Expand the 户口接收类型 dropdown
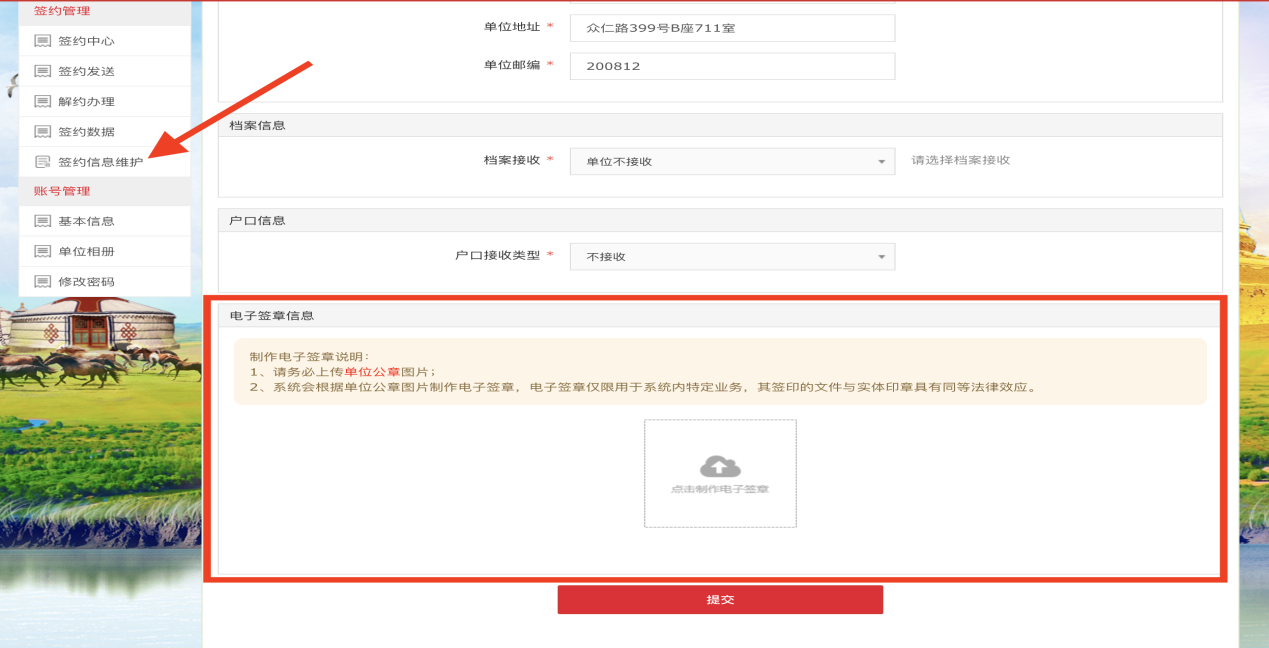 [x=732, y=257]
